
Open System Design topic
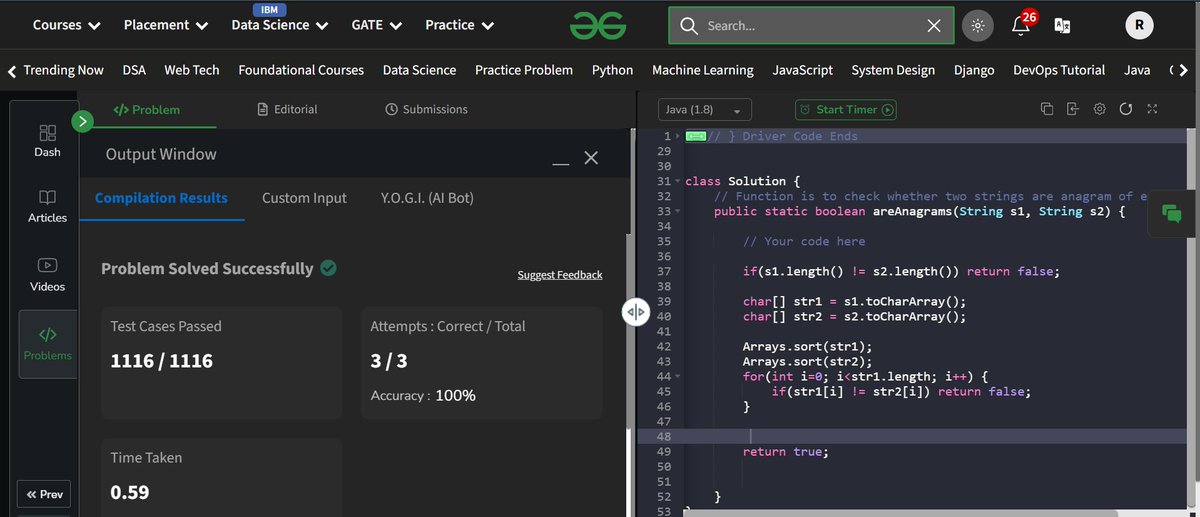coord(893,70)
